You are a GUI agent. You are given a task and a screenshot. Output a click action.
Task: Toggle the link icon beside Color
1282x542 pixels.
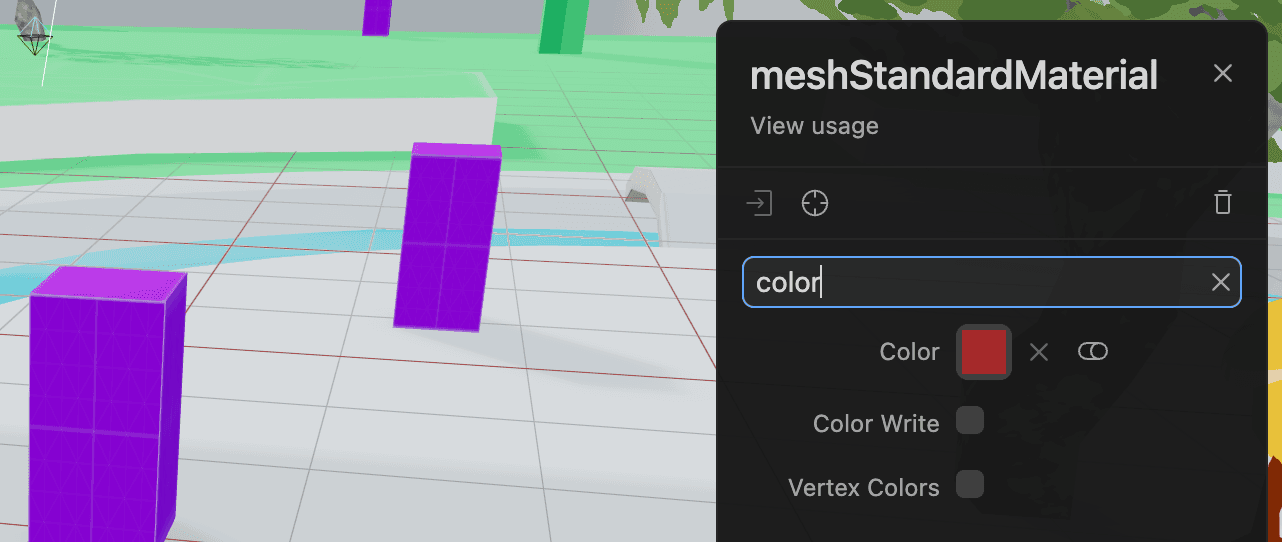coord(1093,352)
